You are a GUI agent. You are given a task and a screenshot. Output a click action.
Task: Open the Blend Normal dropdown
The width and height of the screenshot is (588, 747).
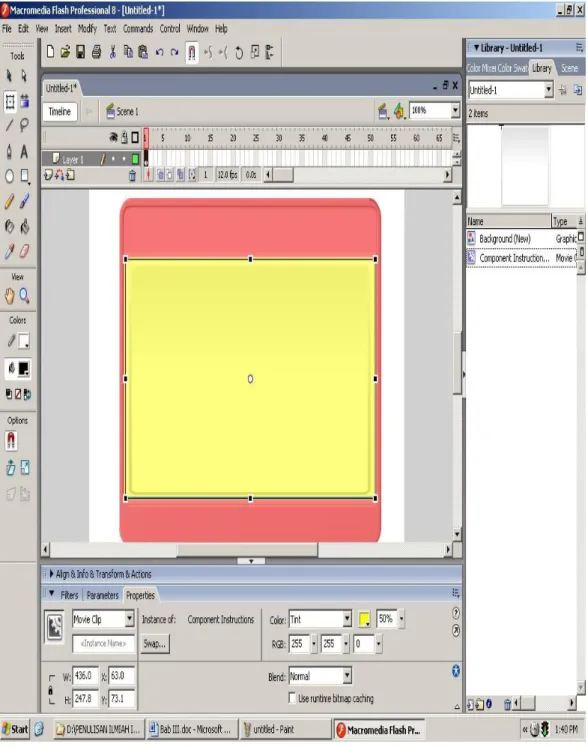(347, 676)
